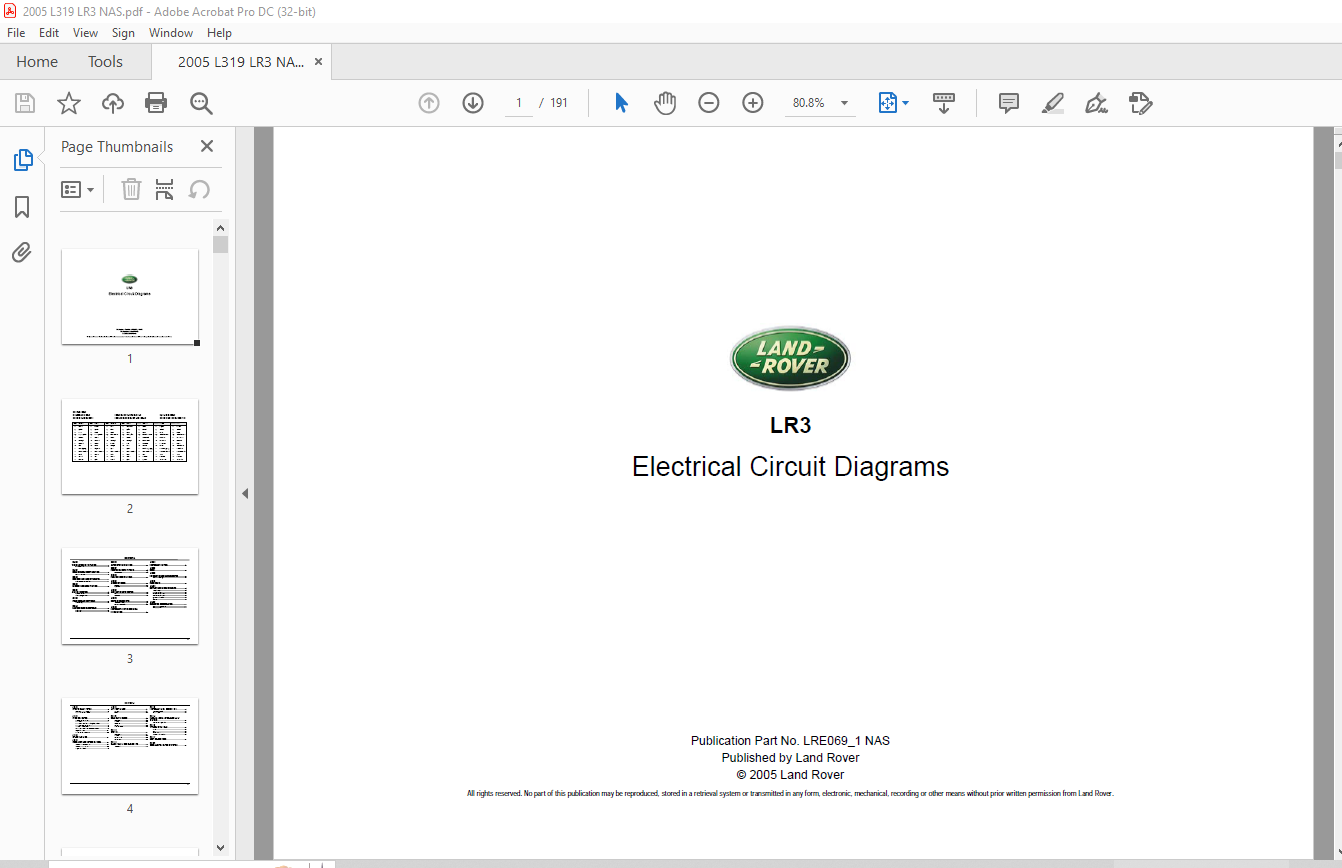The image size is (1342, 868).
Task: Add a comment sticky note
Action: point(1009,103)
